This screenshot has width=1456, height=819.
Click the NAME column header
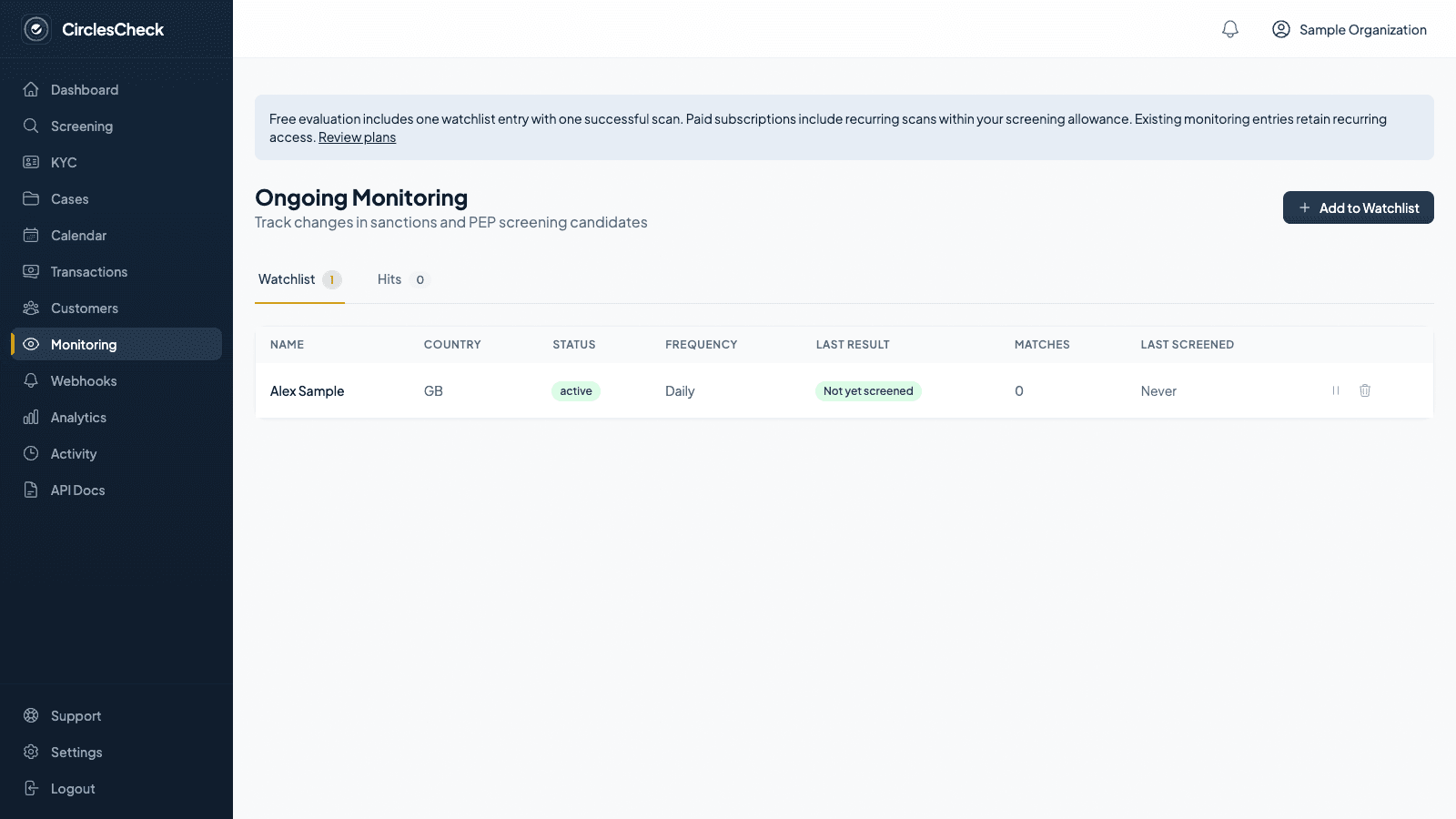pos(287,345)
